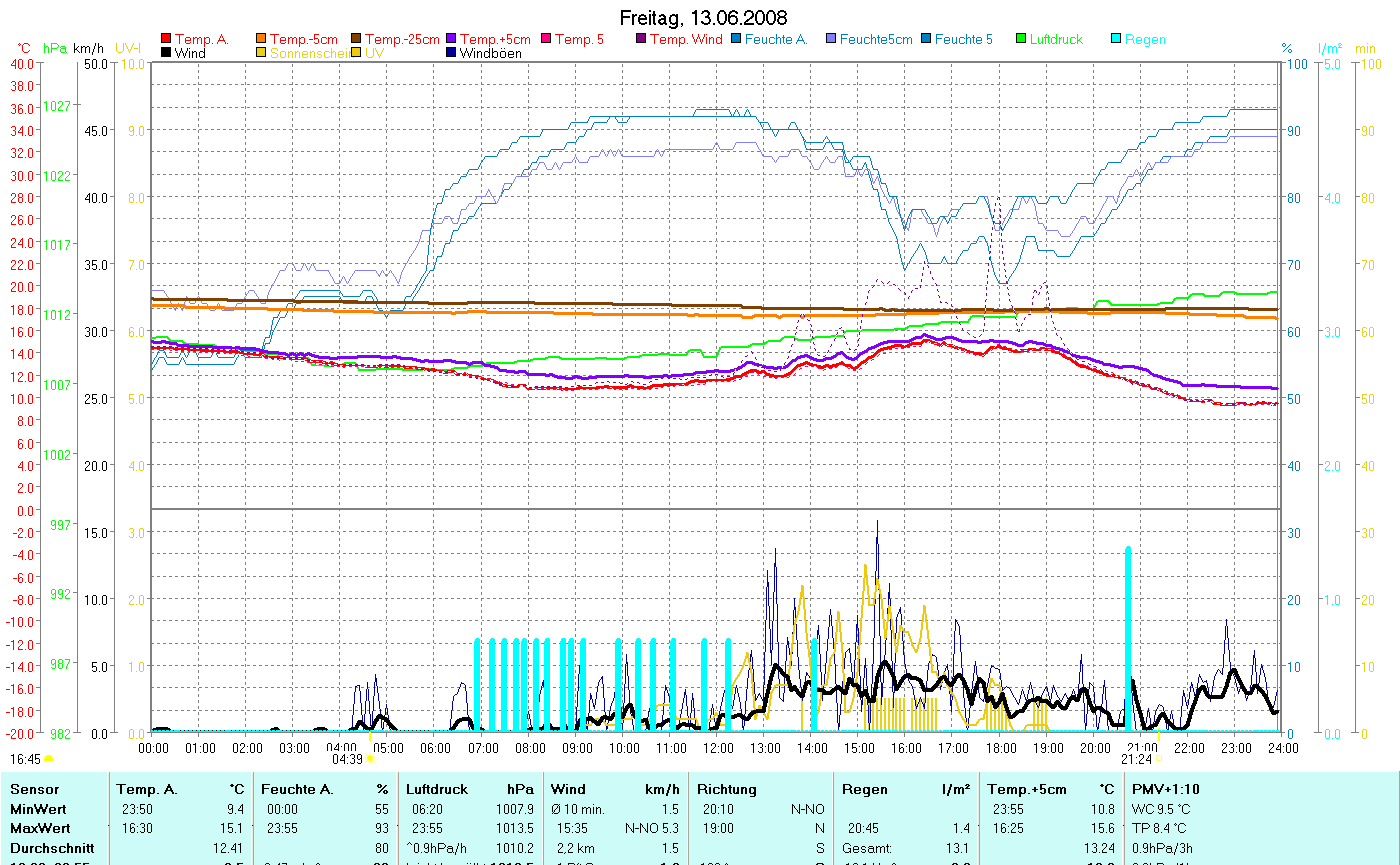Screen dimensions: 1400x865
Task: Click the yellow UV legend square
Action: 356,54
